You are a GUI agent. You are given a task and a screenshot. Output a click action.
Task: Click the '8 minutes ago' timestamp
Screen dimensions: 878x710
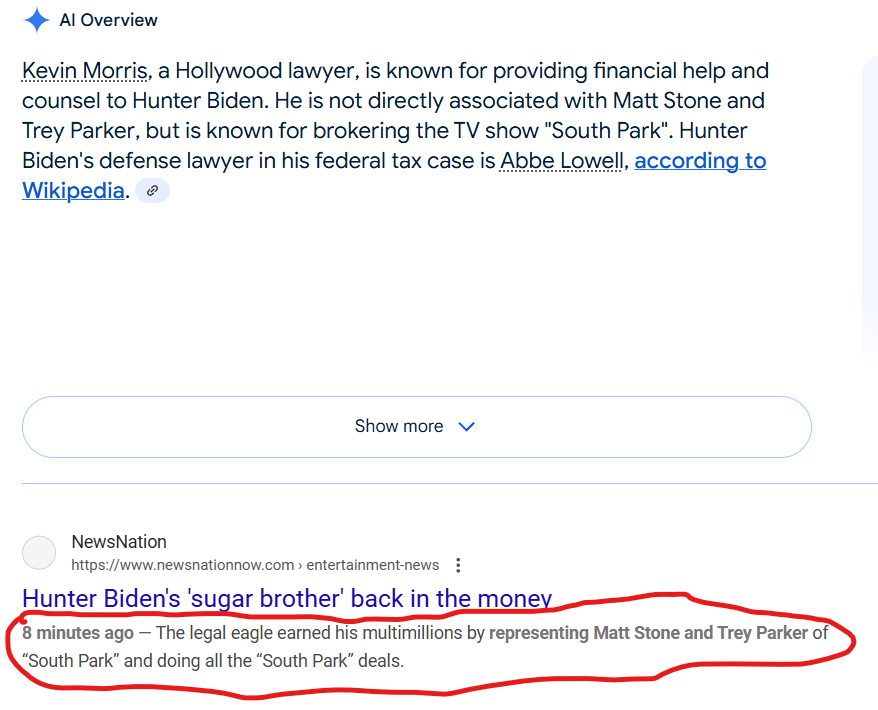78,633
